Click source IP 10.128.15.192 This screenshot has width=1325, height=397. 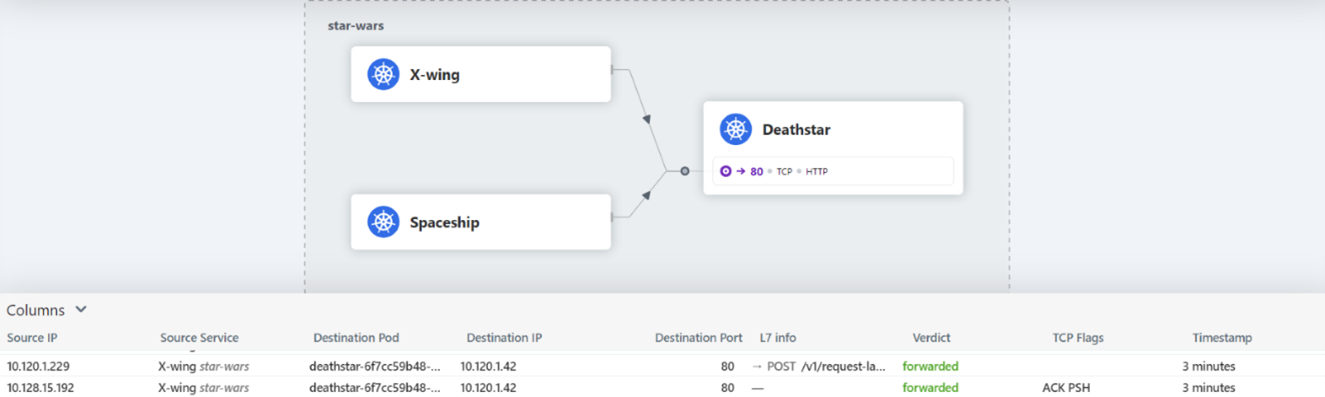(x=42, y=388)
